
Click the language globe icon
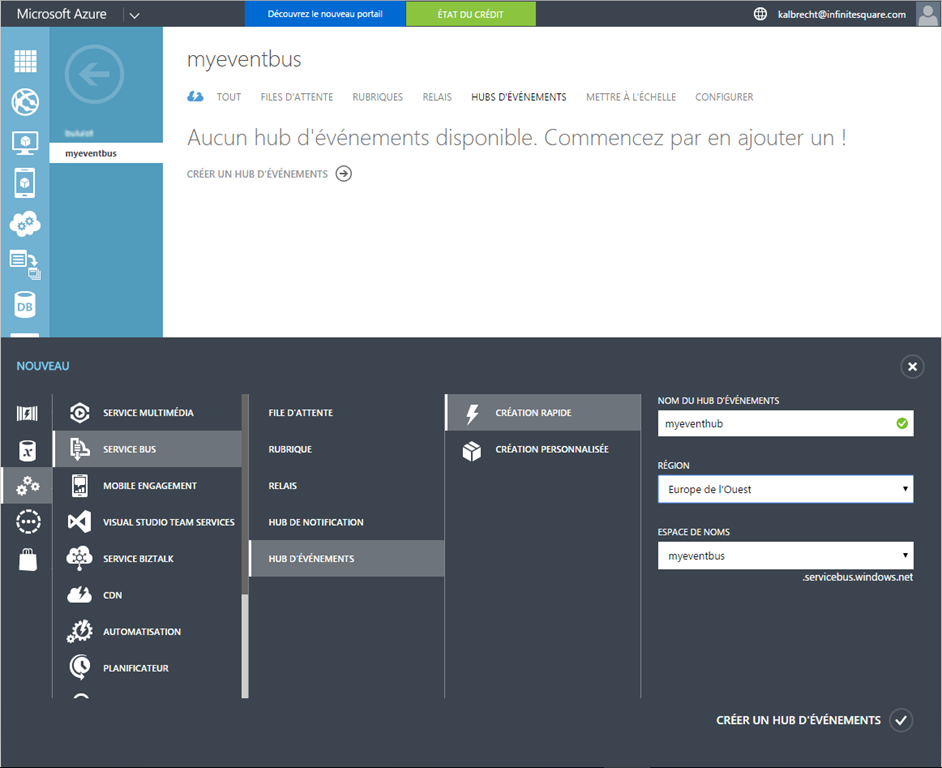pyautogui.click(x=760, y=14)
